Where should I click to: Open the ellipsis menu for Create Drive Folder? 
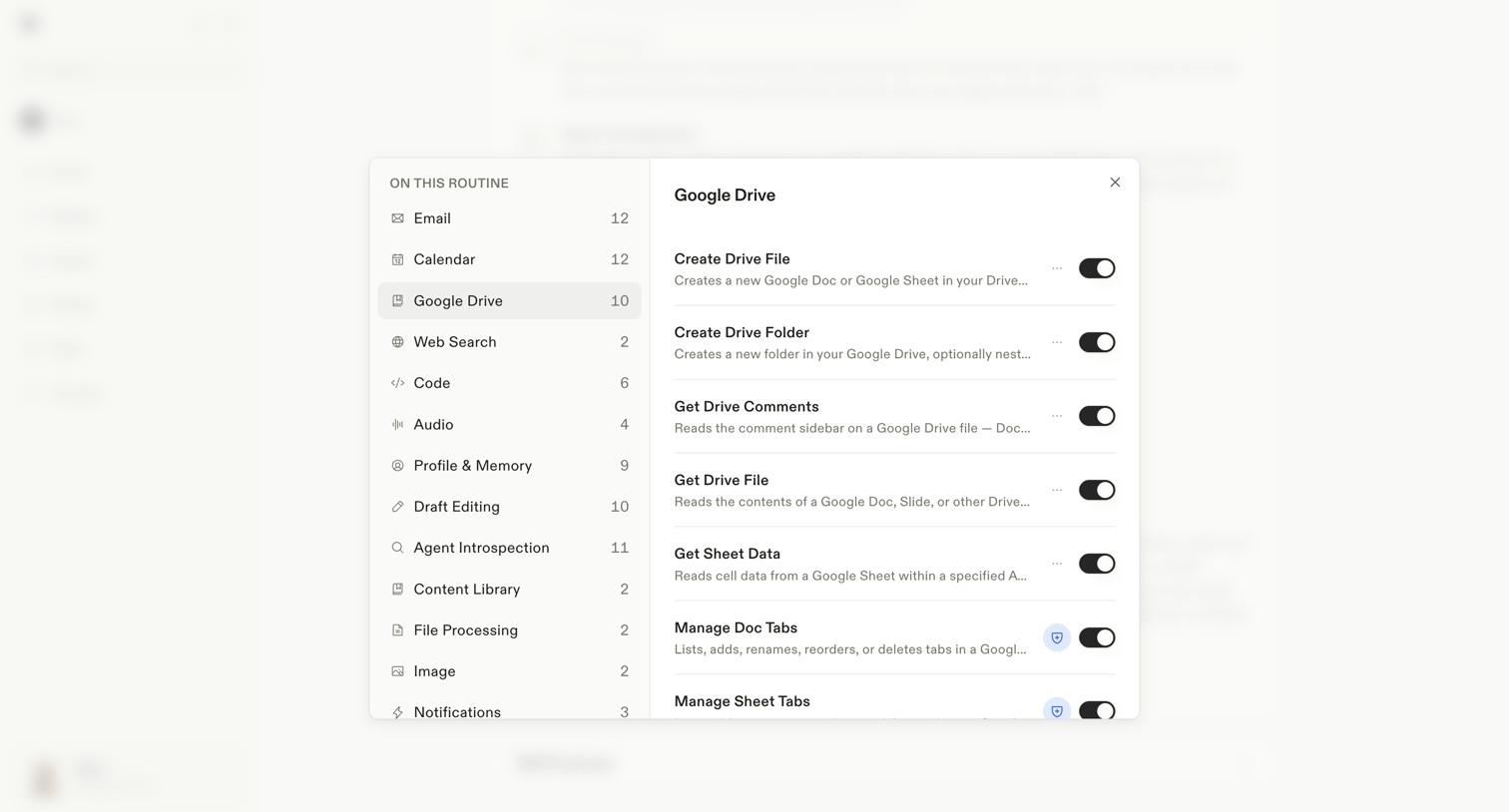(x=1057, y=342)
